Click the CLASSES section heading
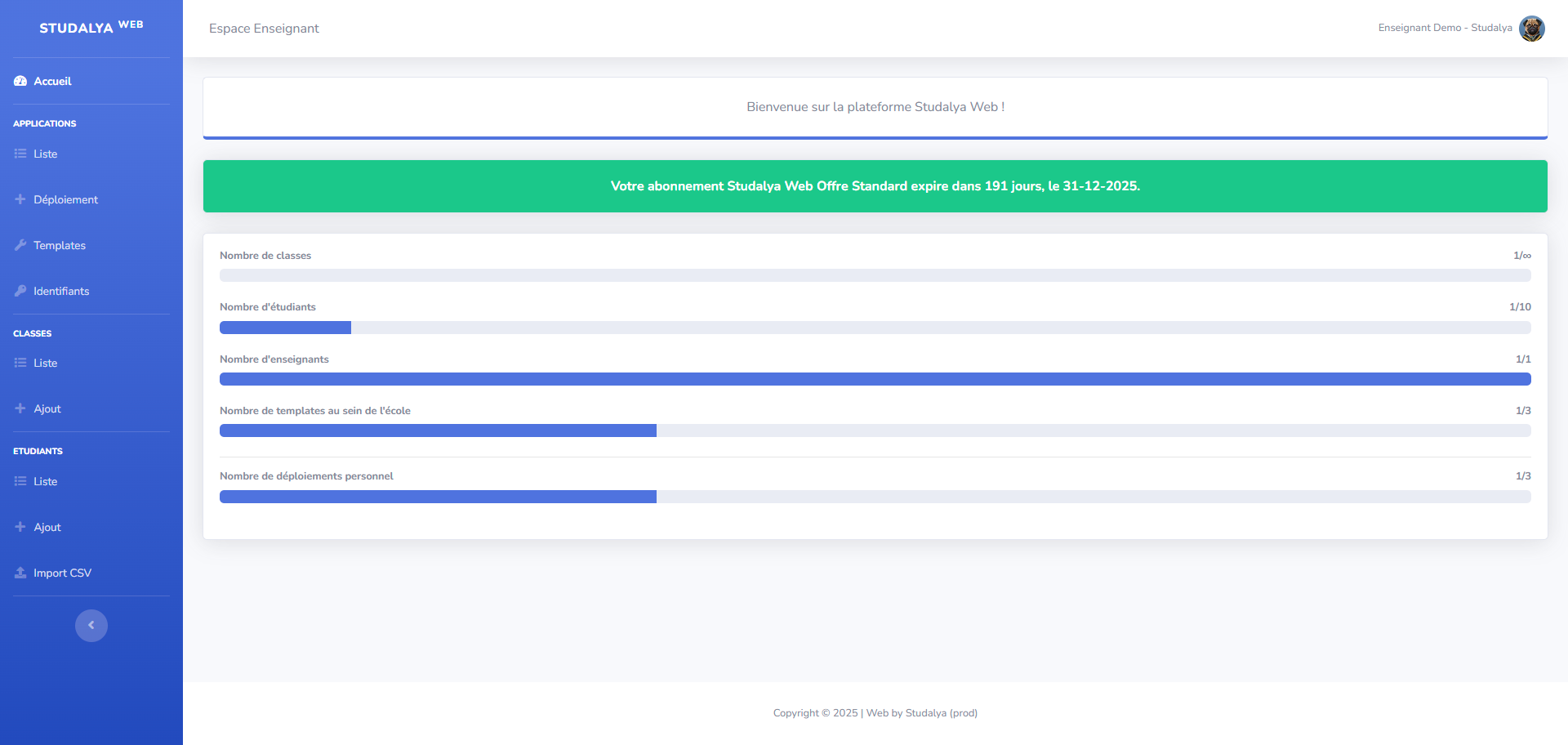This screenshot has height=745, width=1568. [33, 333]
